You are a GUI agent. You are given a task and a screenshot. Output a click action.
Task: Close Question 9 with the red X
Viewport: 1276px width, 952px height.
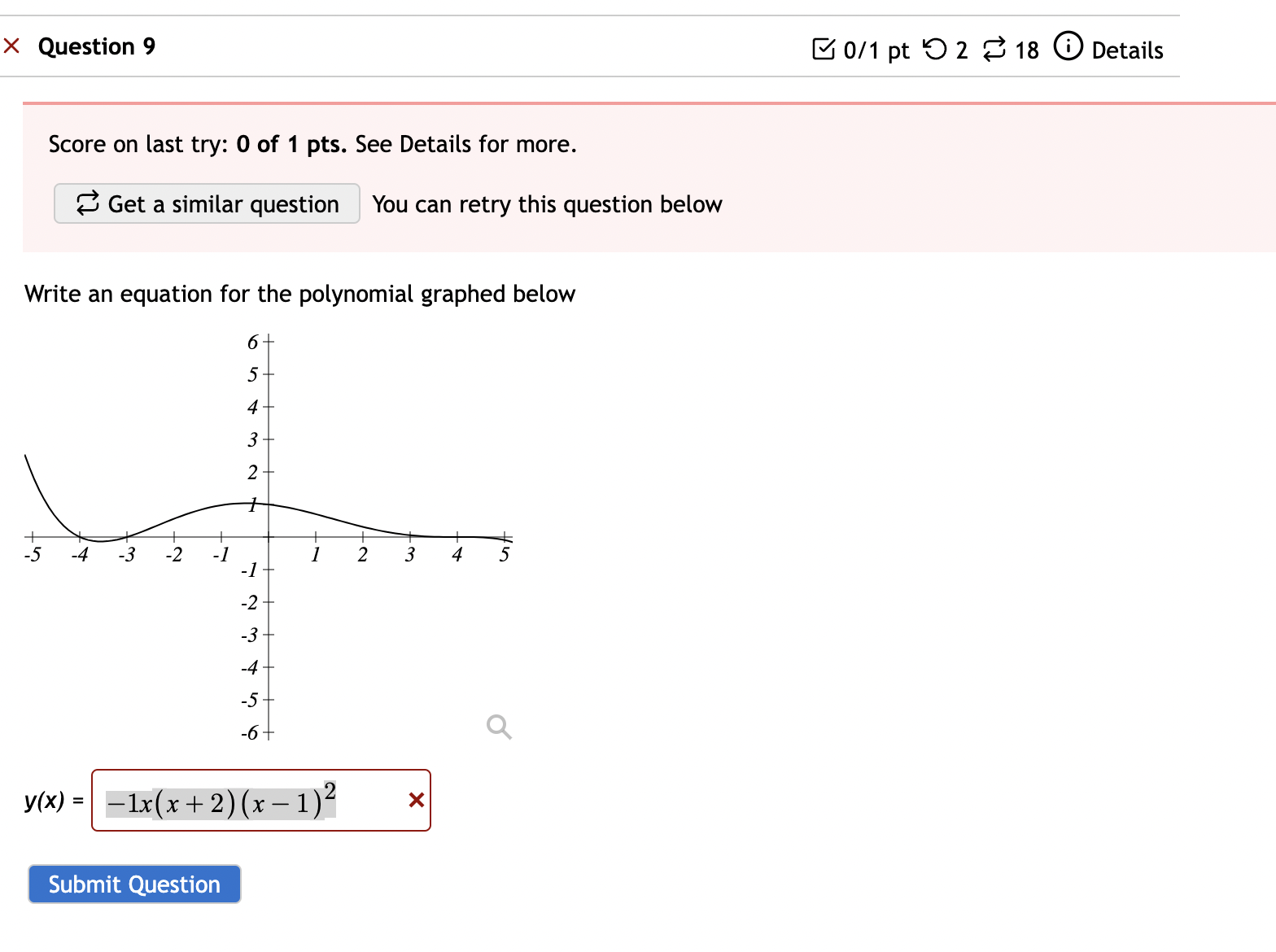coord(11,46)
